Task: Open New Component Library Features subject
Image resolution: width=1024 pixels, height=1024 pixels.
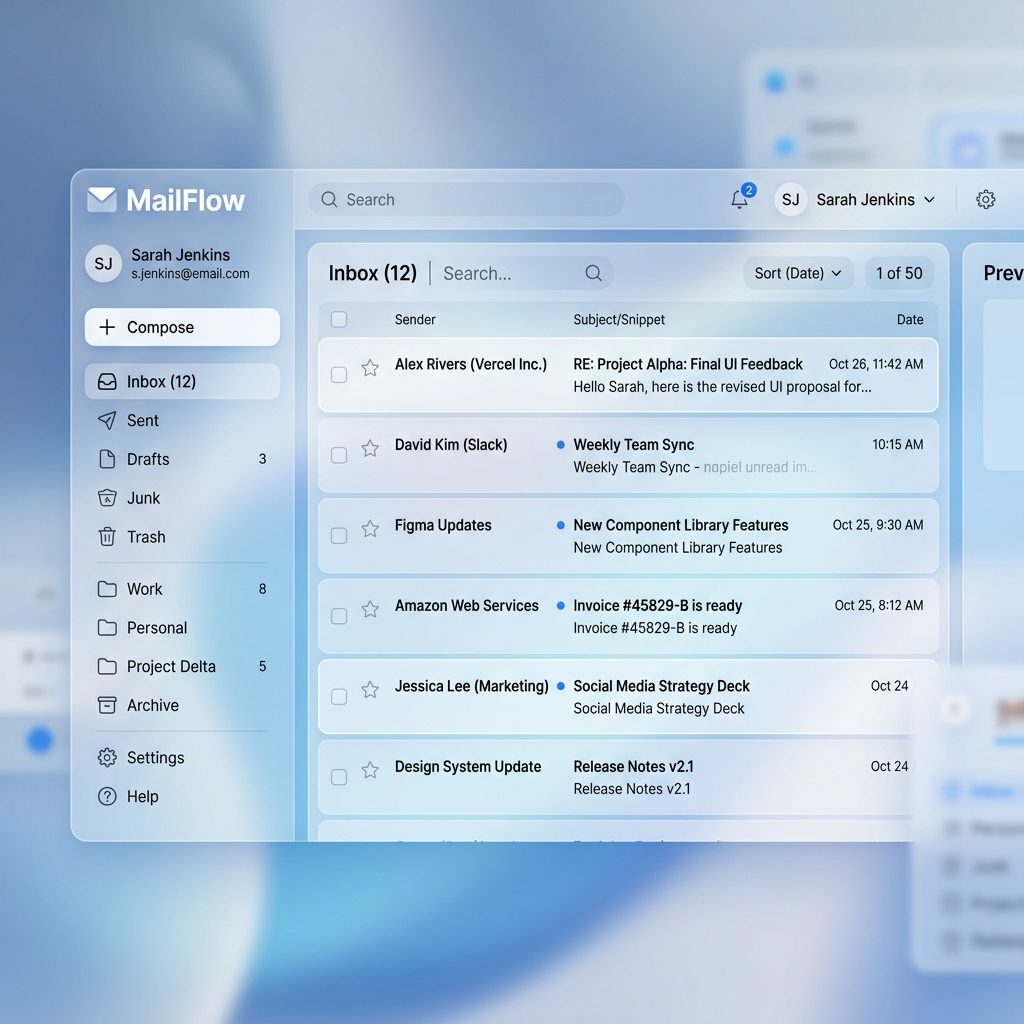Action: [680, 525]
